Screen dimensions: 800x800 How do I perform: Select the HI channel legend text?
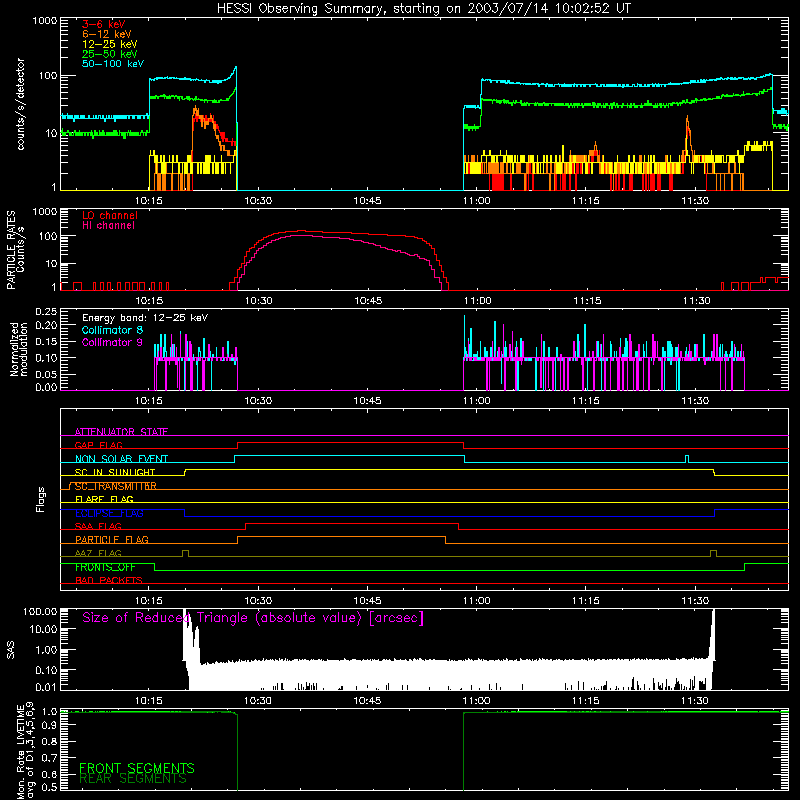[108, 226]
